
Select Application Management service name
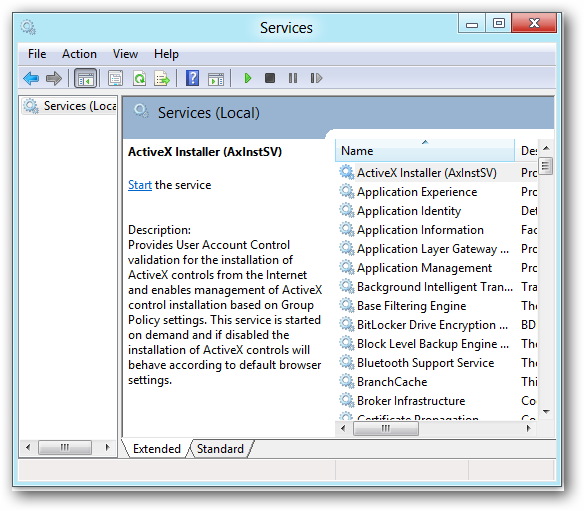coord(425,268)
